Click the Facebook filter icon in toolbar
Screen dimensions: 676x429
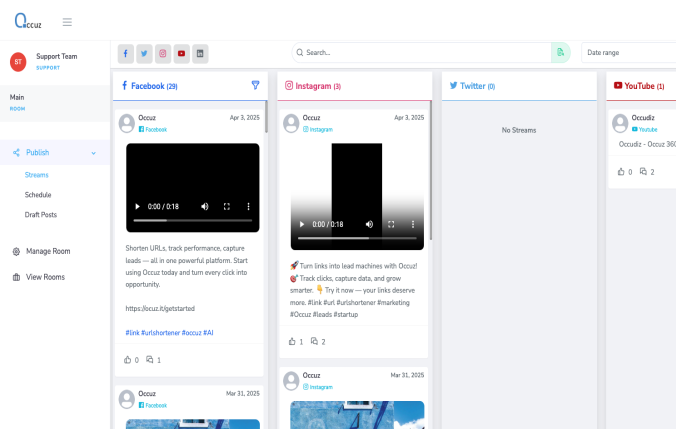pyautogui.click(x=125, y=53)
